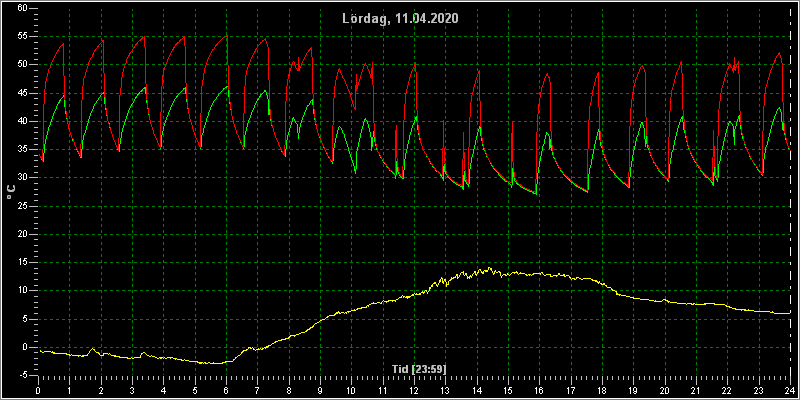Click the 15 hour tick label

(x=508, y=391)
